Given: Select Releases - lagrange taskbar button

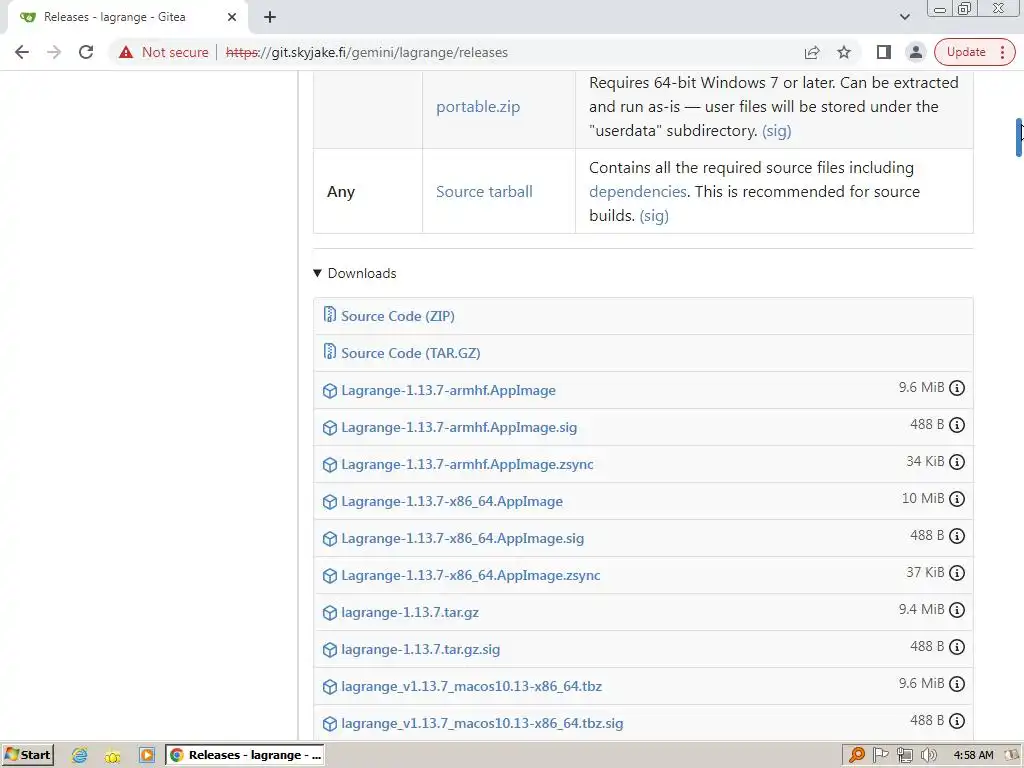Looking at the screenshot, I should point(245,755).
